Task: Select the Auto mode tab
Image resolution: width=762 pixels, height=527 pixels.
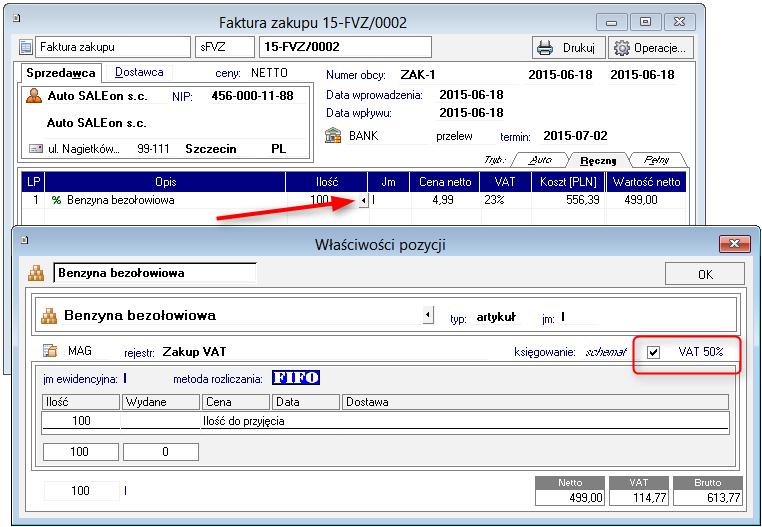Action: click(x=540, y=160)
